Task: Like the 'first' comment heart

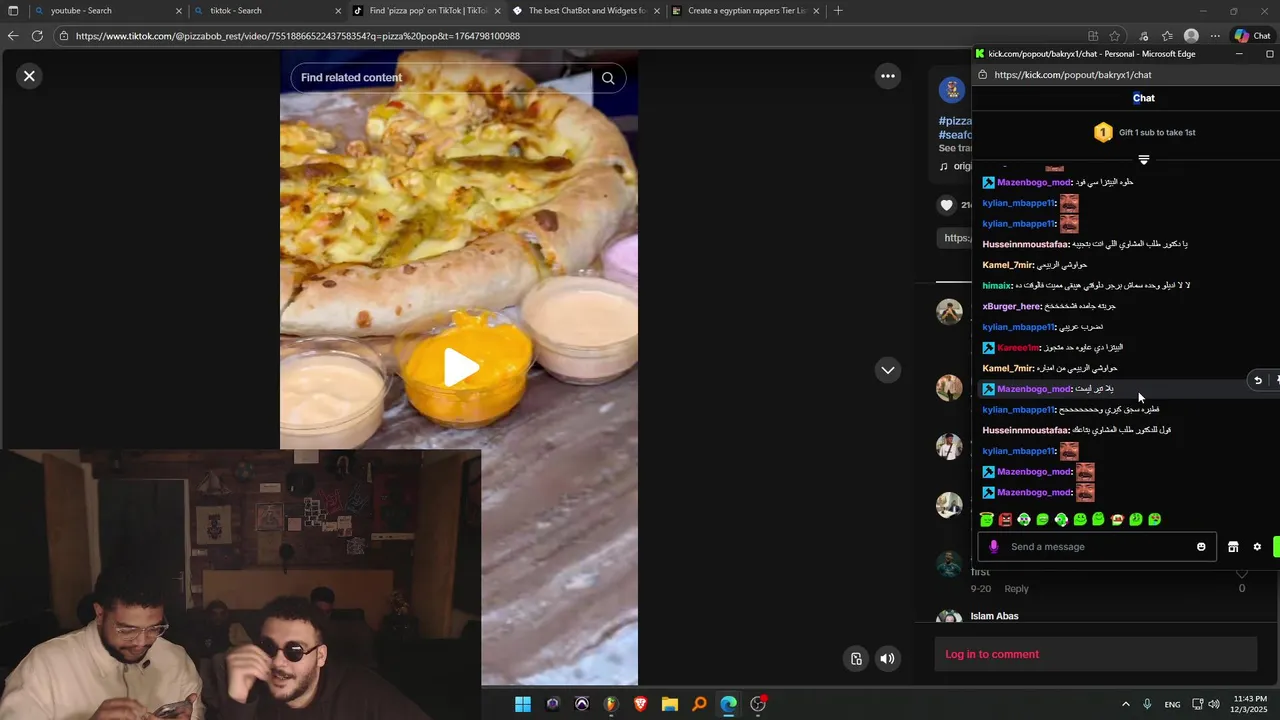Action: point(1242,574)
